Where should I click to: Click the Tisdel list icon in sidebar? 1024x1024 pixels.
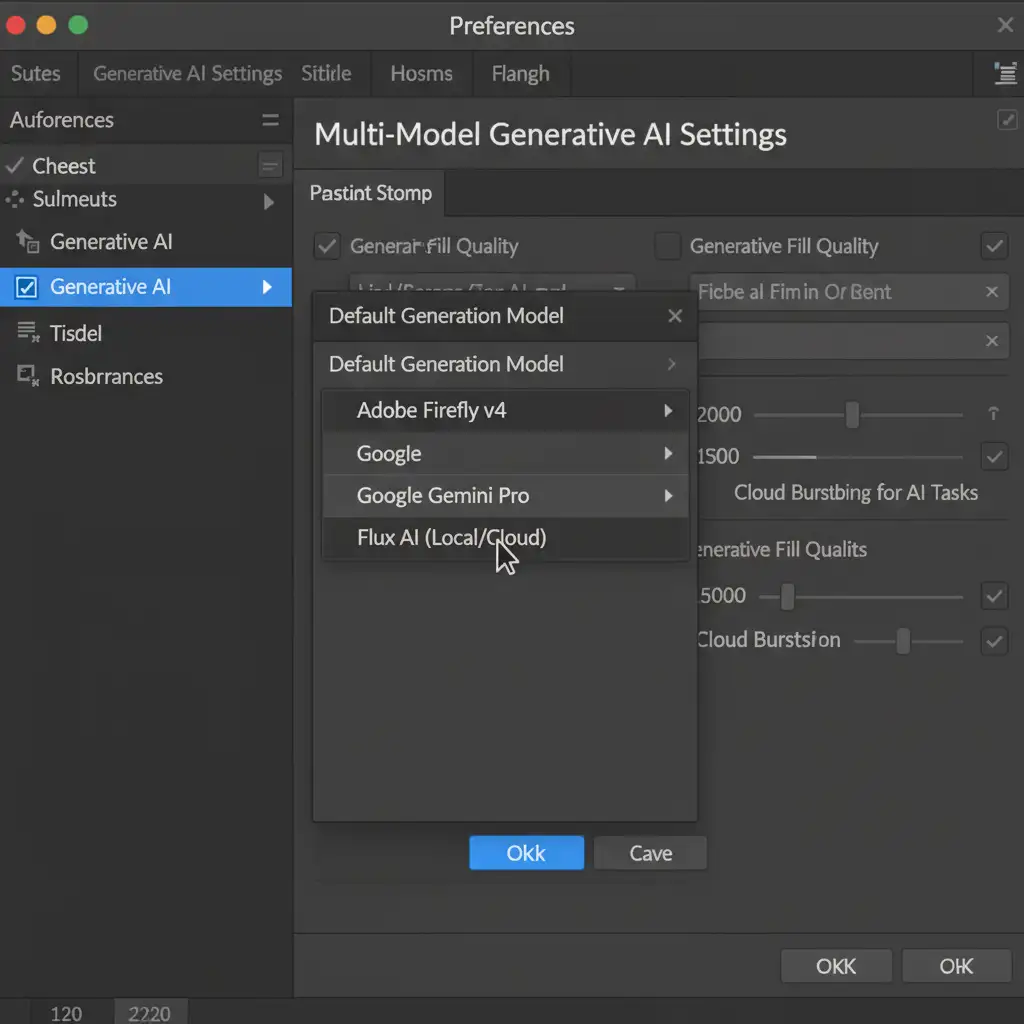pyautogui.click(x=27, y=333)
